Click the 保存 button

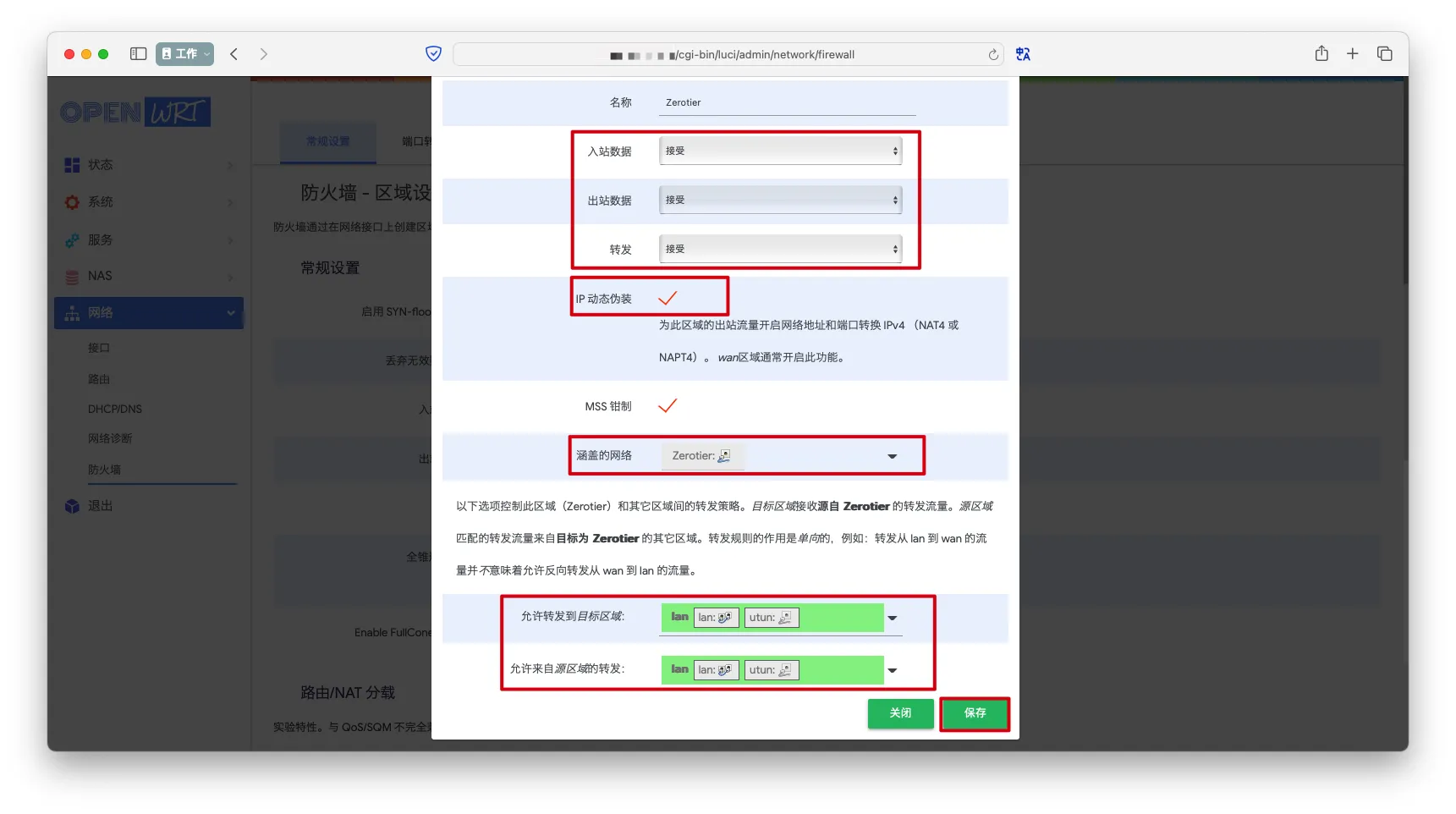(x=975, y=713)
